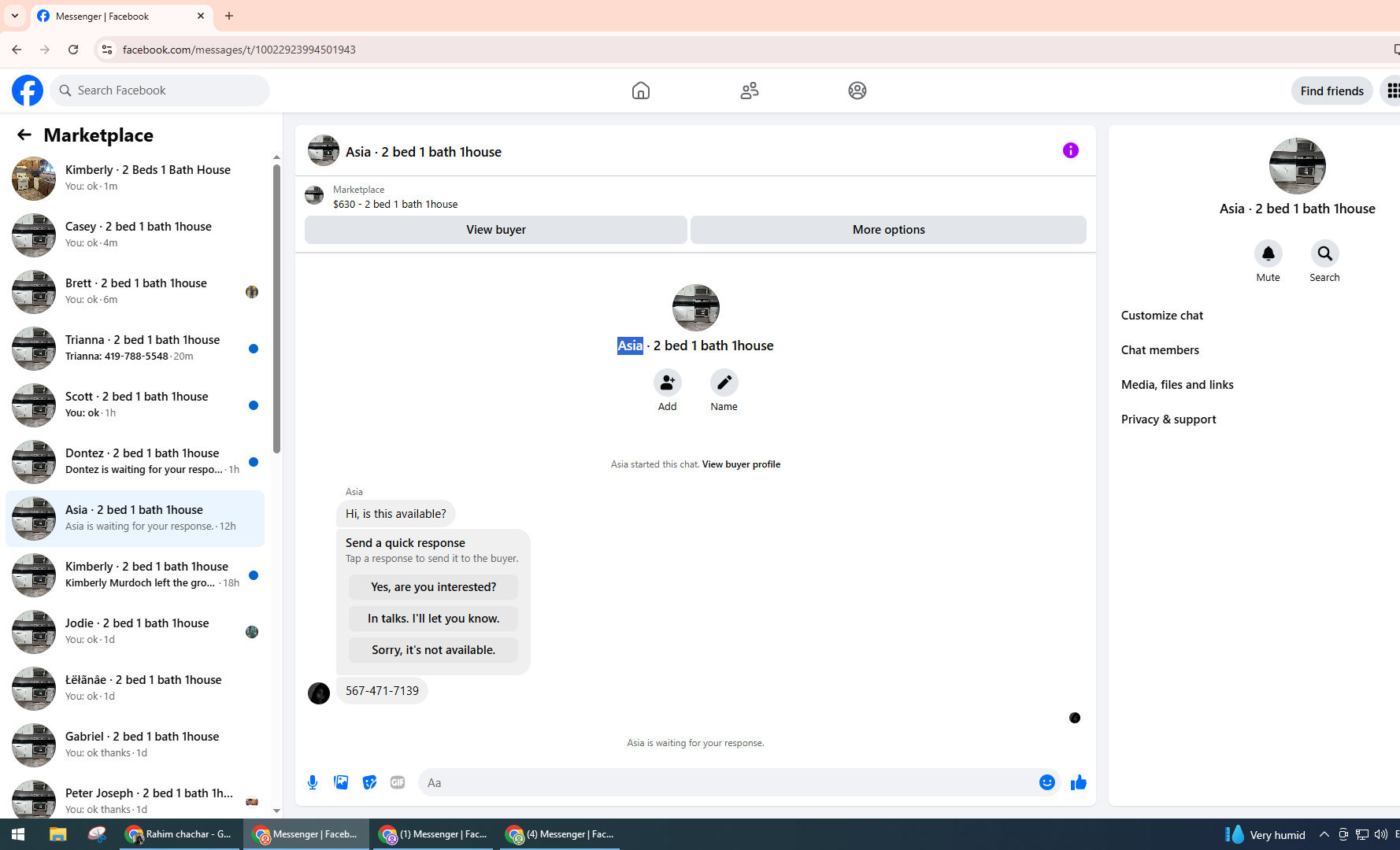1400x850 pixels.
Task: Open the emoji picker in message box
Action: [x=1046, y=782]
